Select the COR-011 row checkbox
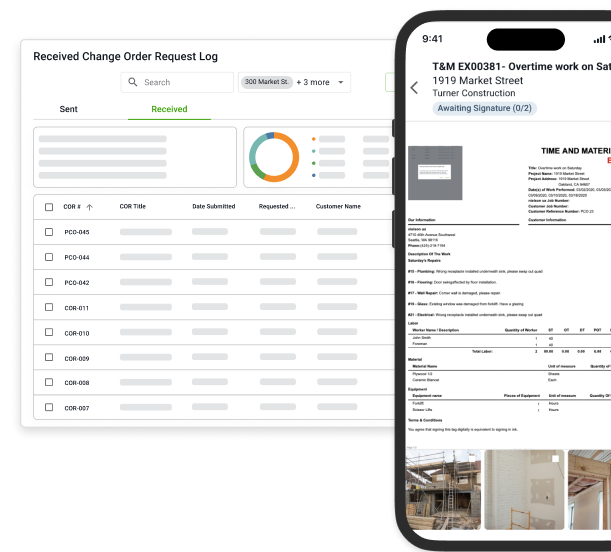The width and height of the screenshot is (611, 552). [48, 308]
